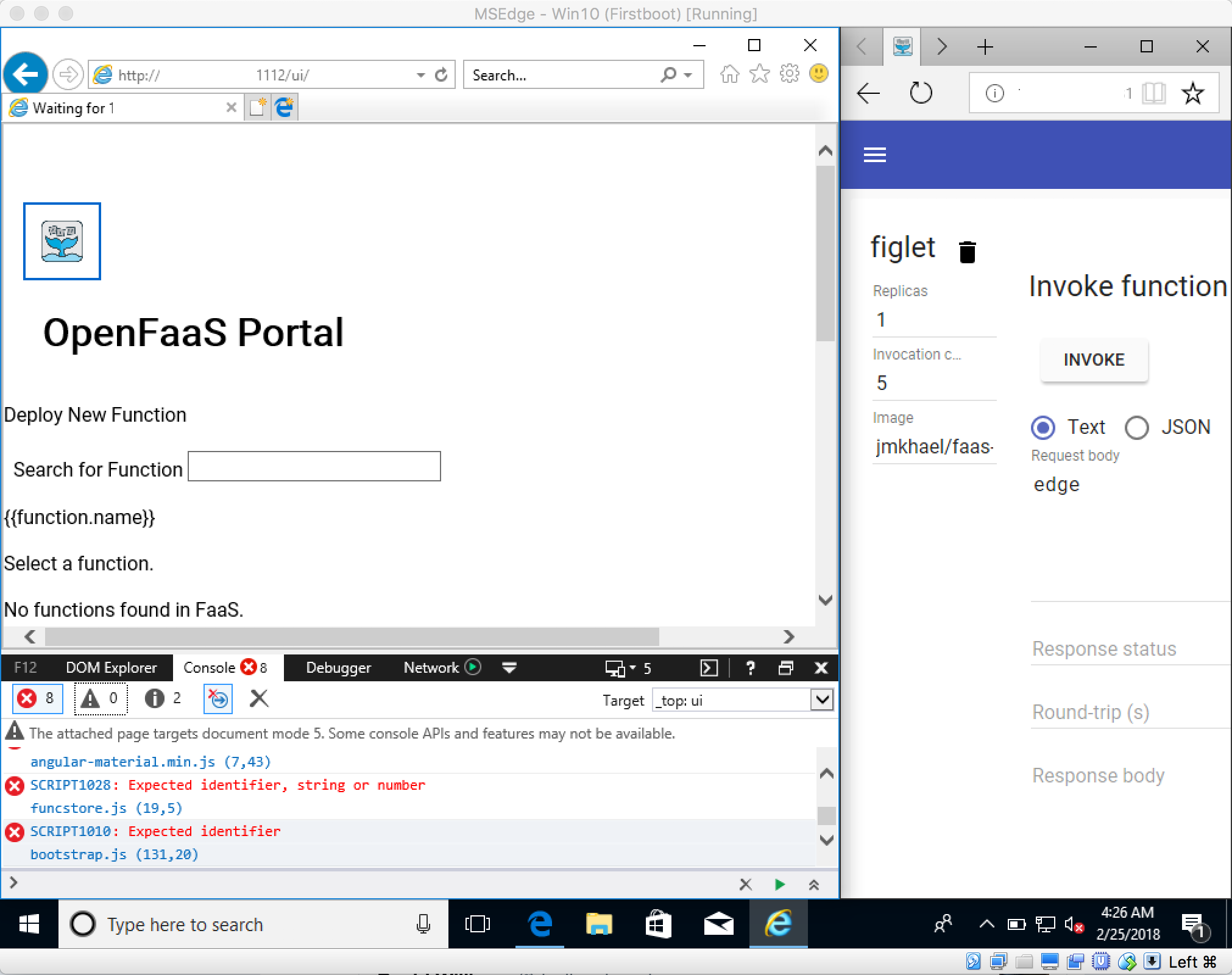This screenshot has width=1232, height=975.
Task: Toggle the error messages filter in Console
Action: point(37,699)
